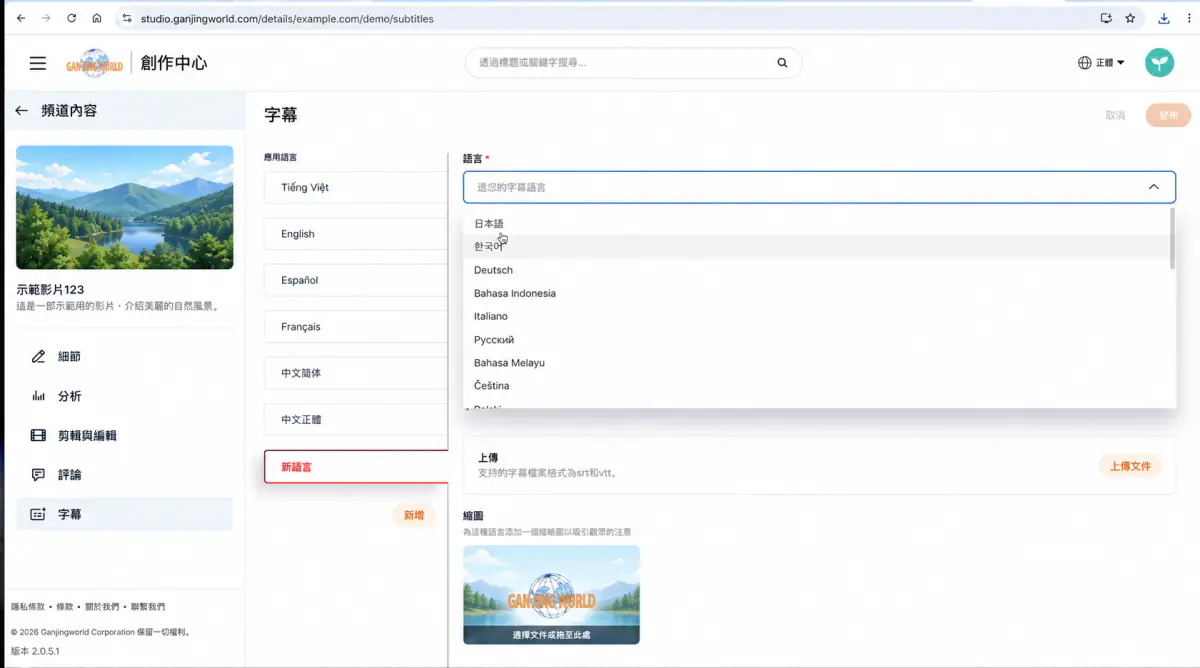Click the 版本 2.0.5.1 text
Viewport: 1200px width, 668px height.
tap(35, 651)
